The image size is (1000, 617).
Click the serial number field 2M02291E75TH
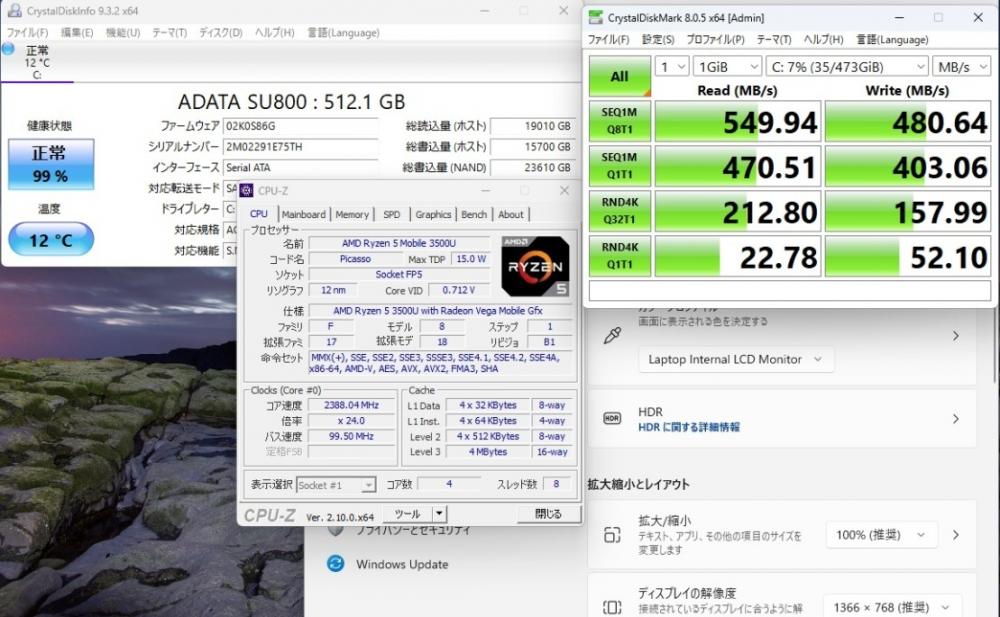point(300,147)
